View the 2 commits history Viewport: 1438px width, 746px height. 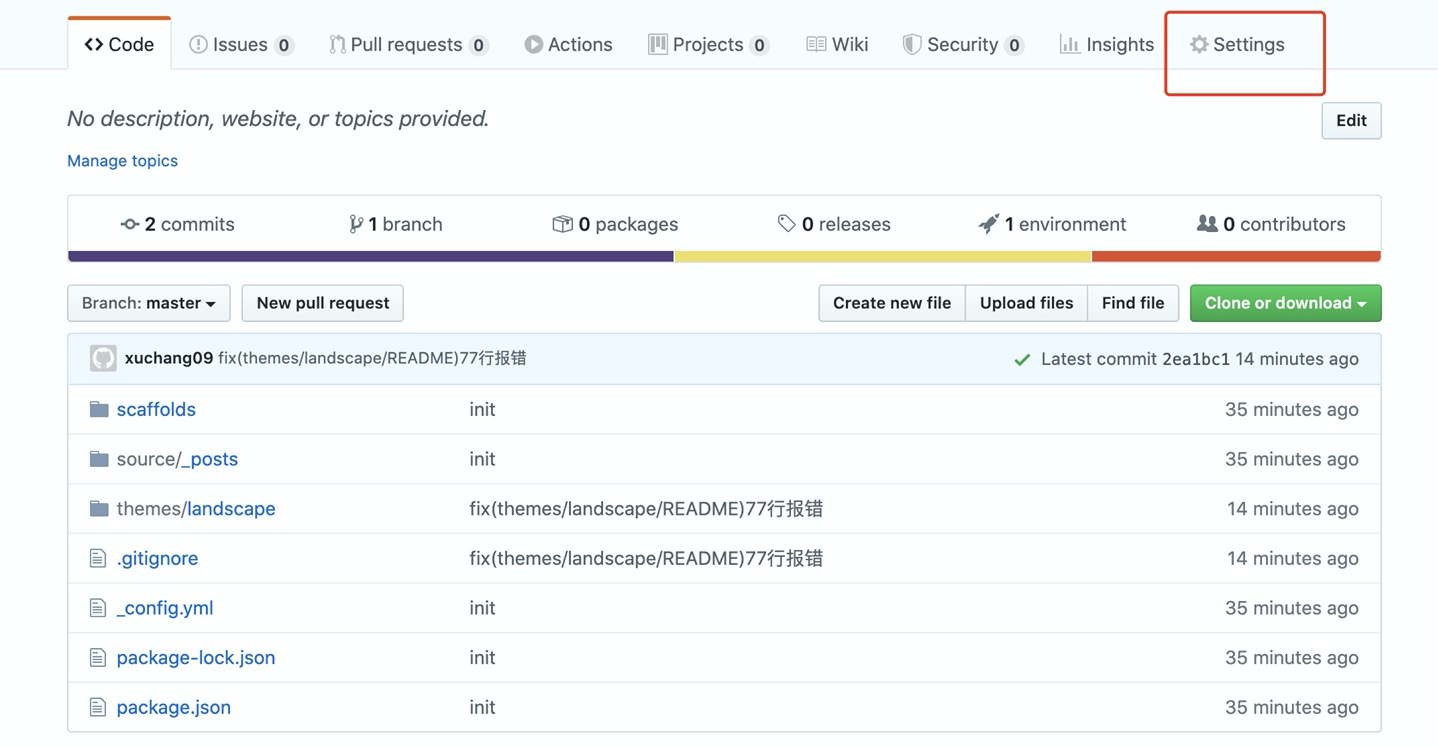click(178, 224)
